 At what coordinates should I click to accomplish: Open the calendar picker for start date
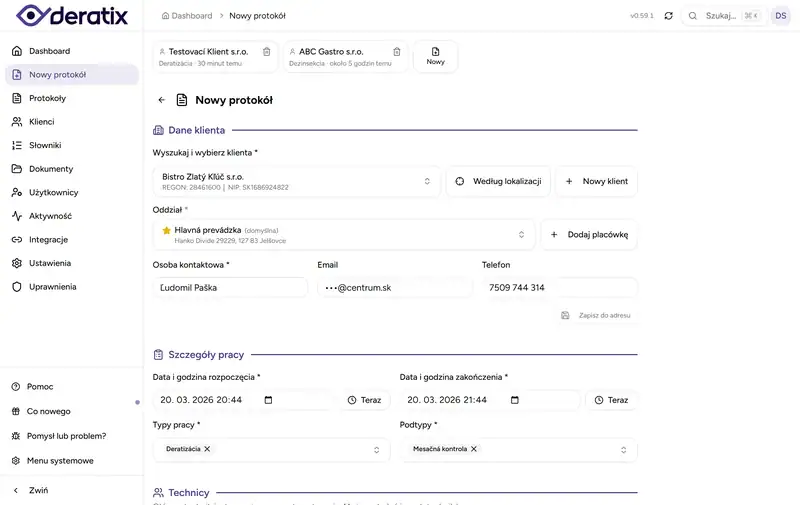pos(268,400)
